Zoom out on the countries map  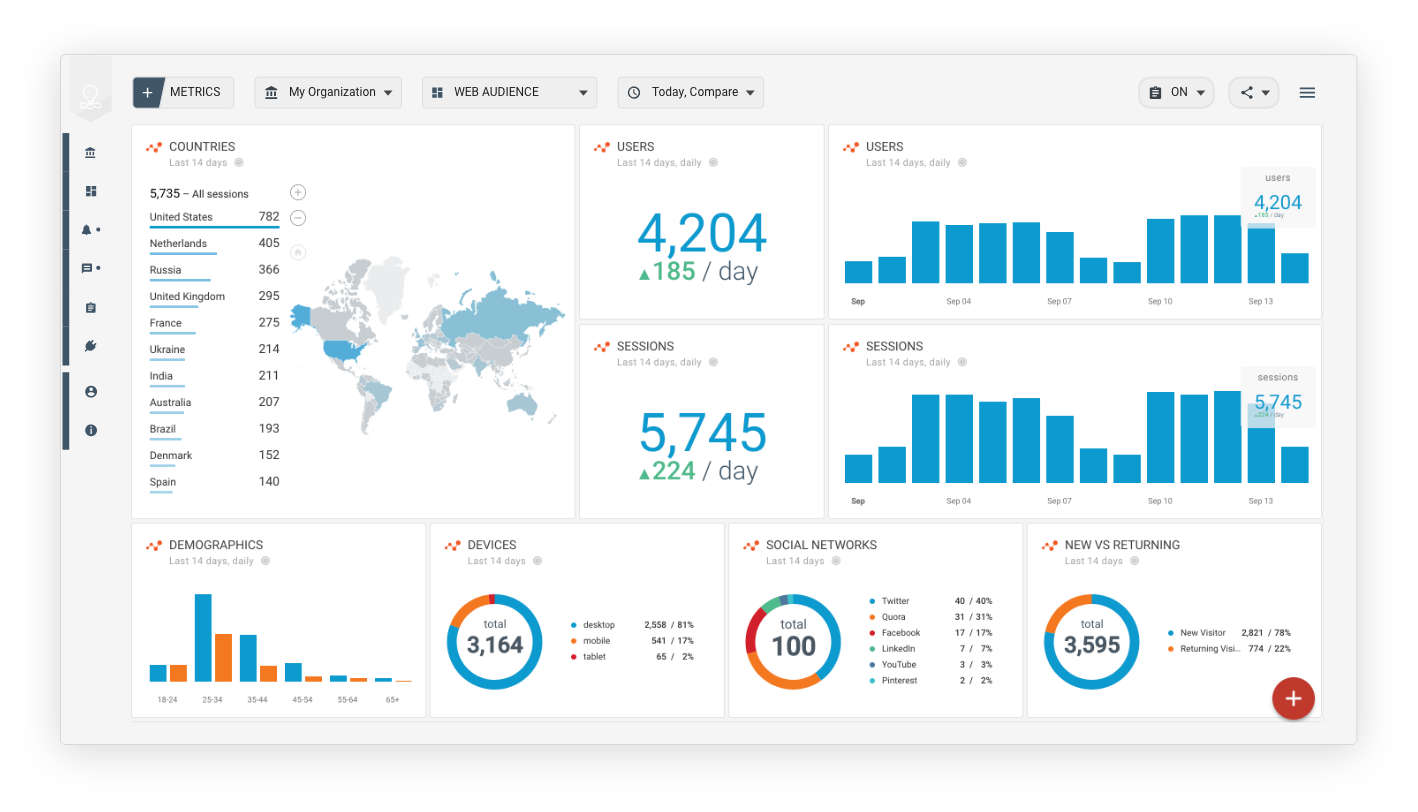[x=298, y=218]
